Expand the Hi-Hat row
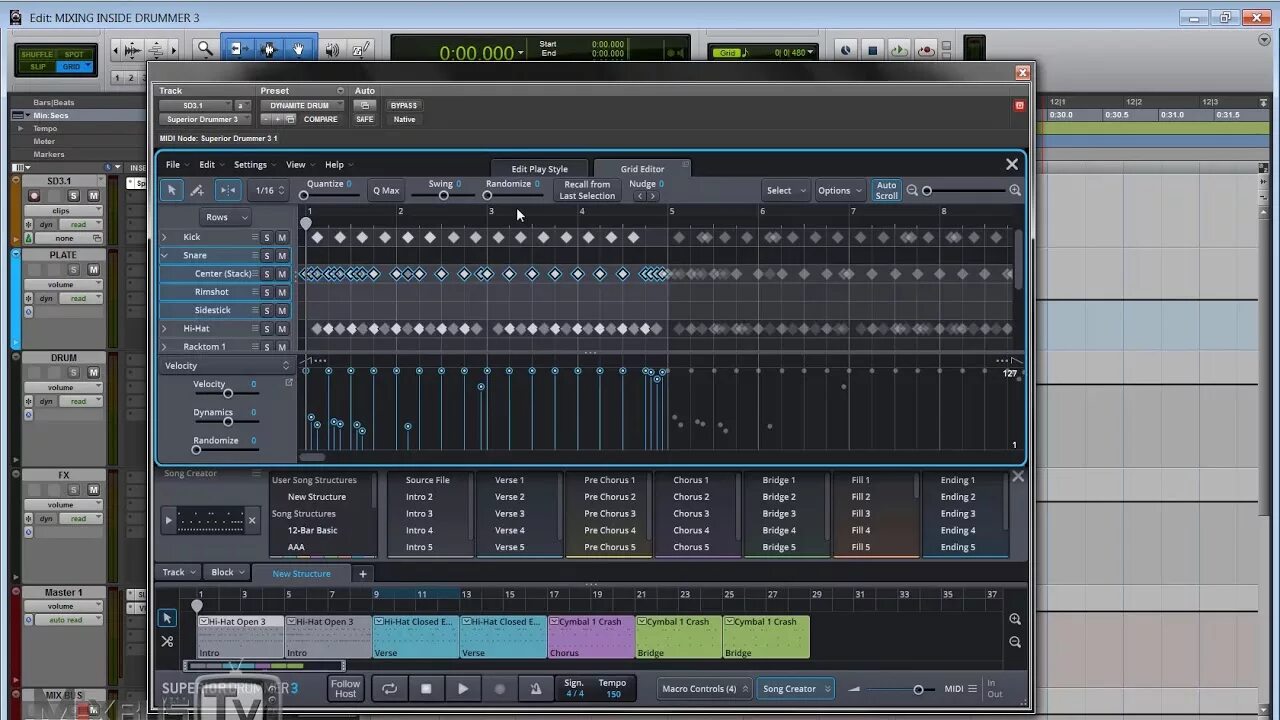1280x720 pixels. pos(164,328)
